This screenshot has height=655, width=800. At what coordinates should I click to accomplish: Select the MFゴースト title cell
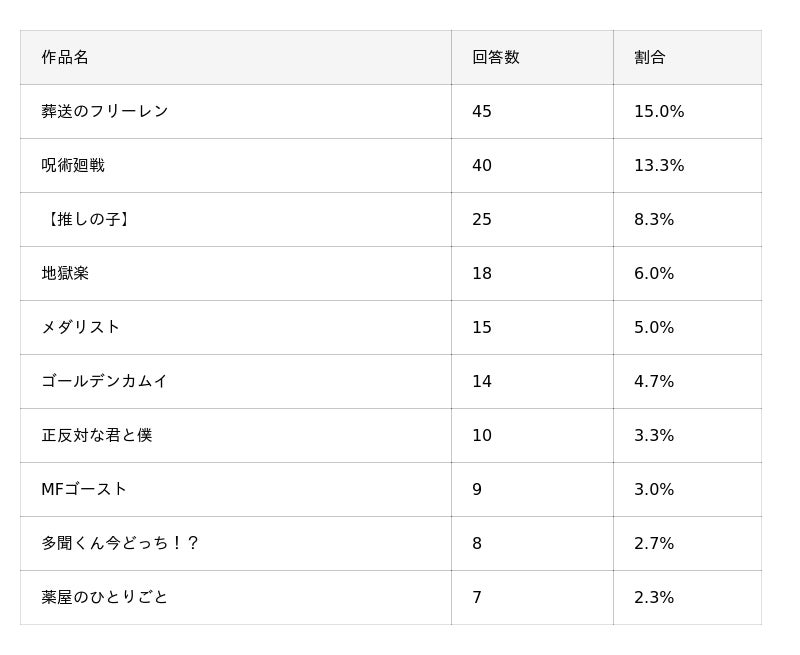pos(84,489)
